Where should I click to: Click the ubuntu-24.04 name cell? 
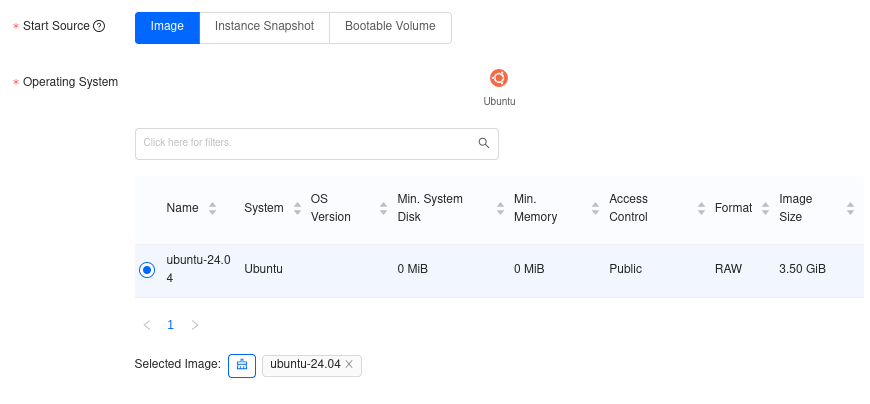(x=198, y=269)
